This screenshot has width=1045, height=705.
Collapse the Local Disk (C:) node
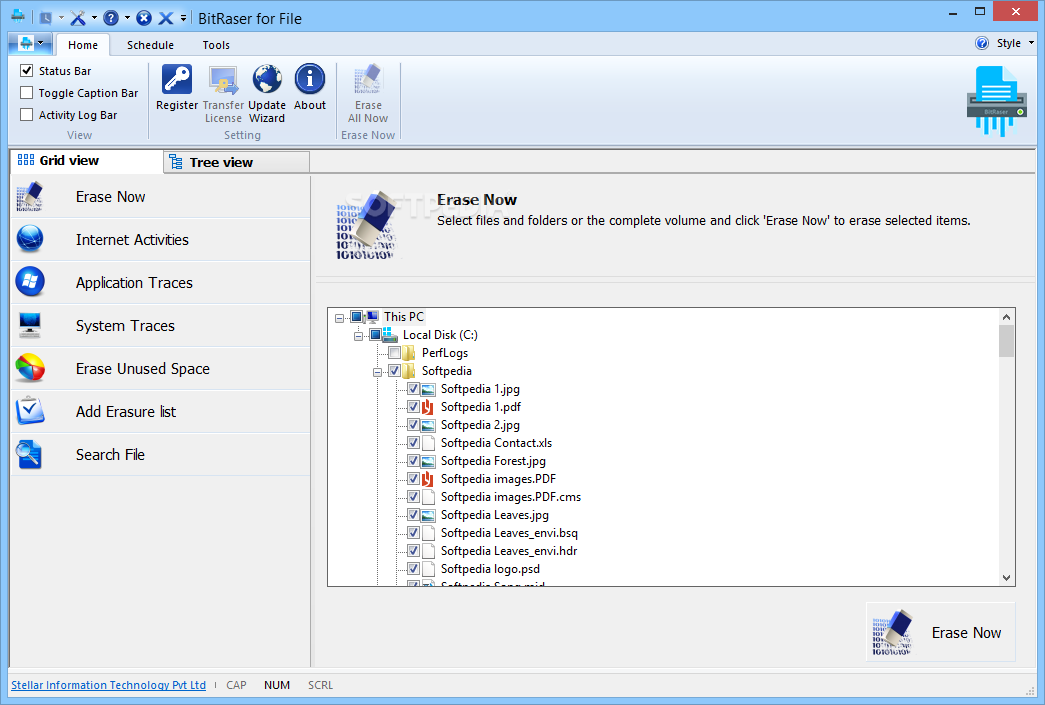pos(359,337)
